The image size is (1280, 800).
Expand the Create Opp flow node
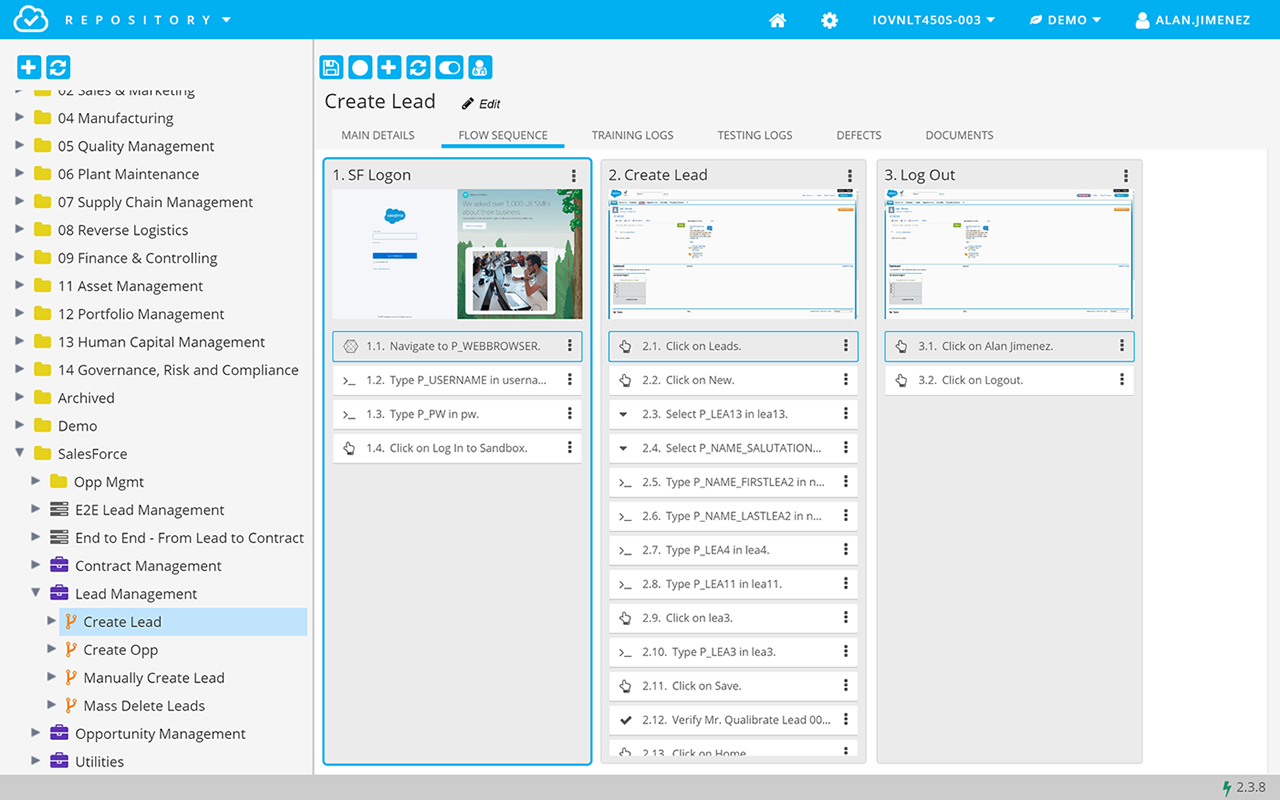[52, 650]
